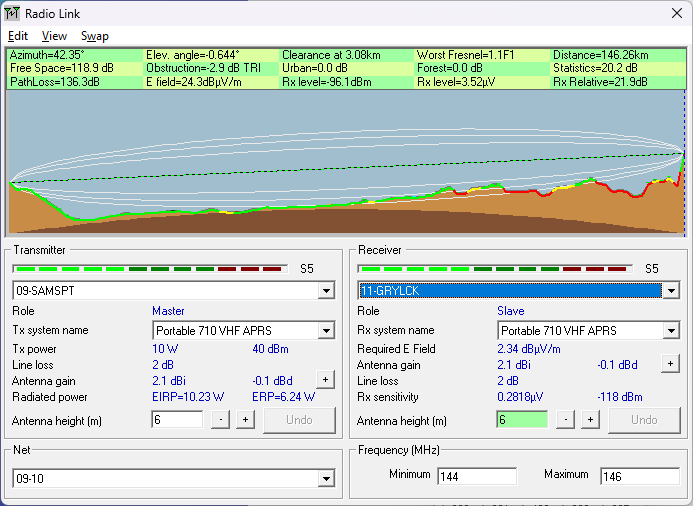
Task: Click Undo in the Receiver panel
Action: point(644,420)
